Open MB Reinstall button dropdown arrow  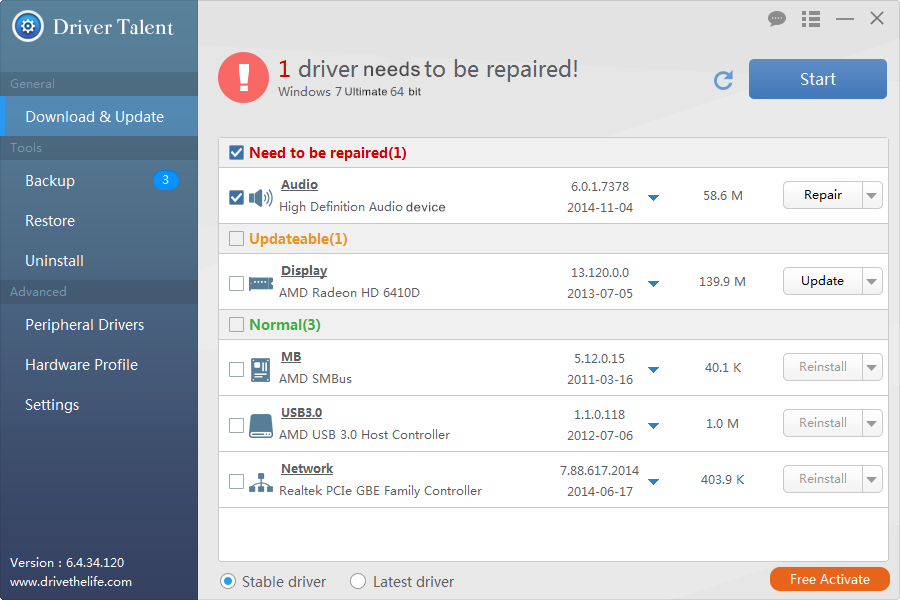[872, 367]
